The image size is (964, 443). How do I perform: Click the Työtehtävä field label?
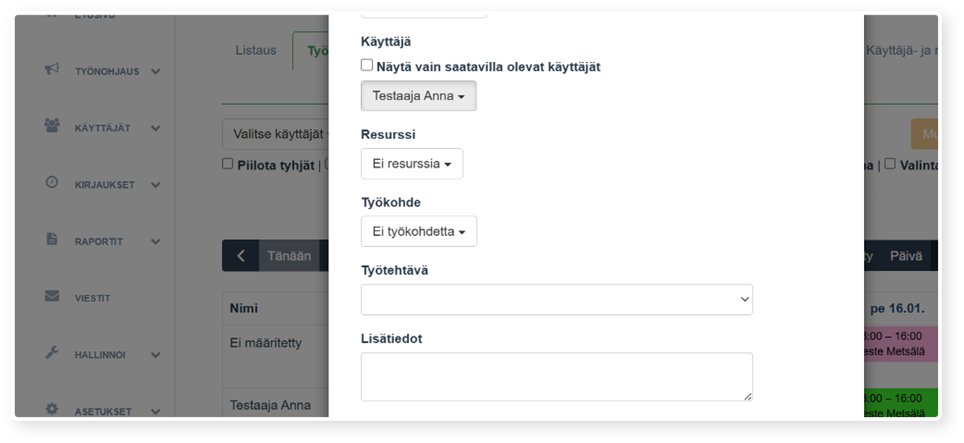click(x=394, y=270)
